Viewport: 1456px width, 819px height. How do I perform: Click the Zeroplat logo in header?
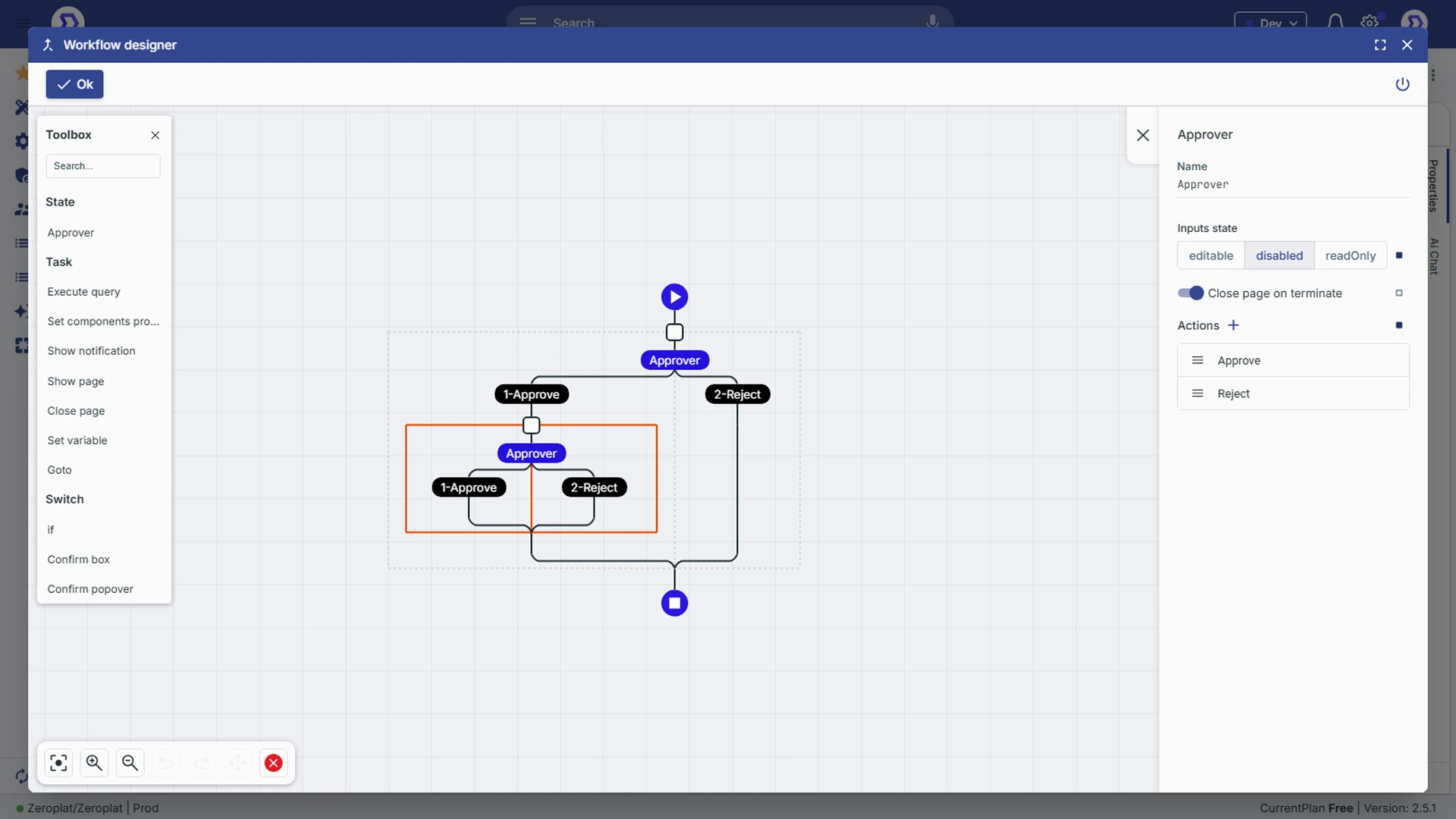67,20
